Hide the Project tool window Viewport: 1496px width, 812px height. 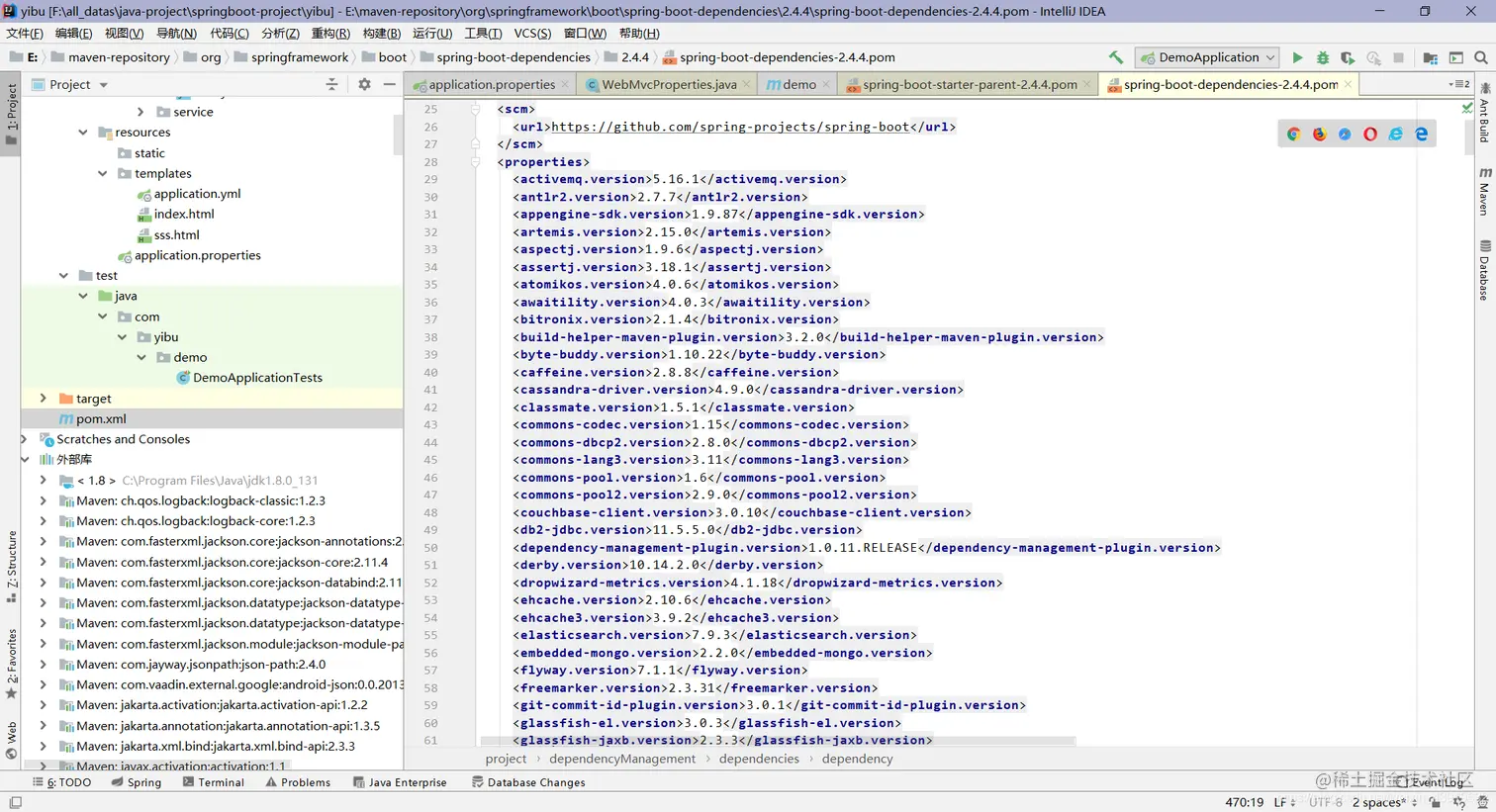click(x=390, y=84)
